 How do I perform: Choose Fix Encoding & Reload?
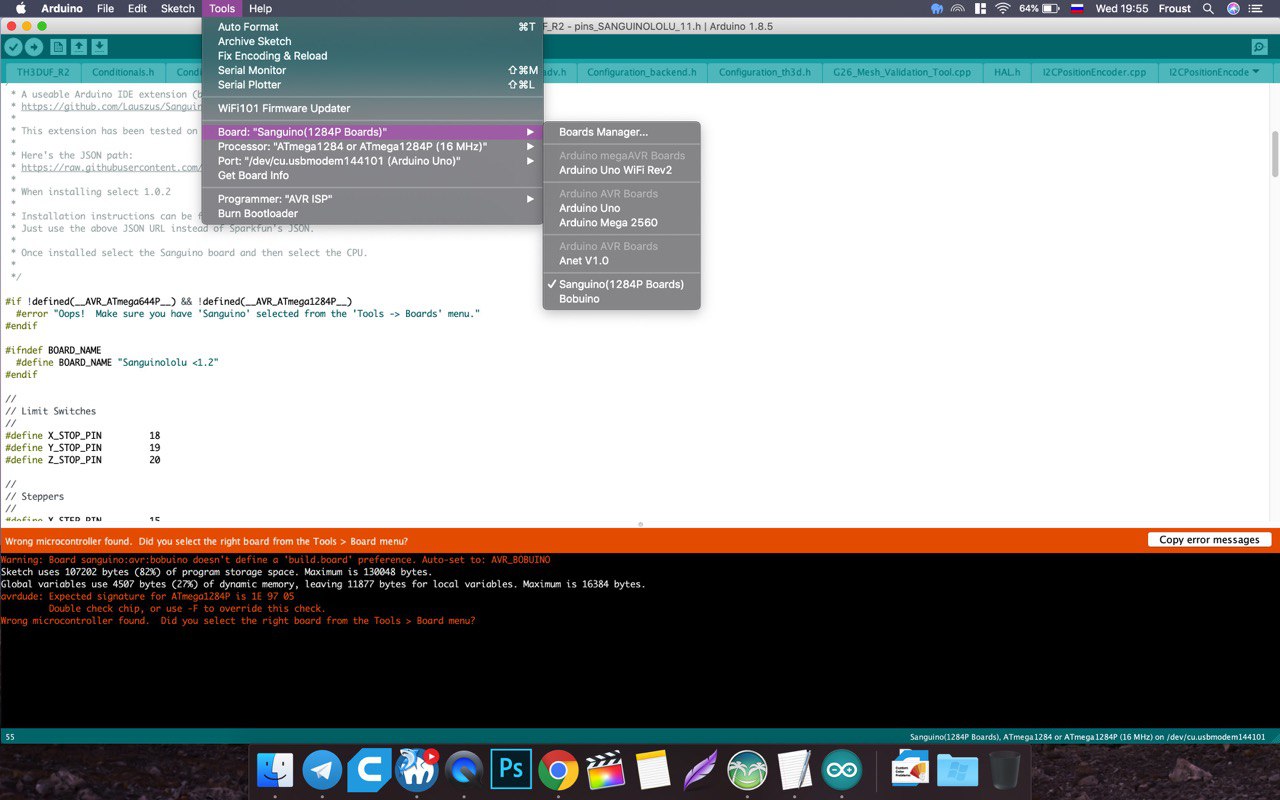point(372,56)
